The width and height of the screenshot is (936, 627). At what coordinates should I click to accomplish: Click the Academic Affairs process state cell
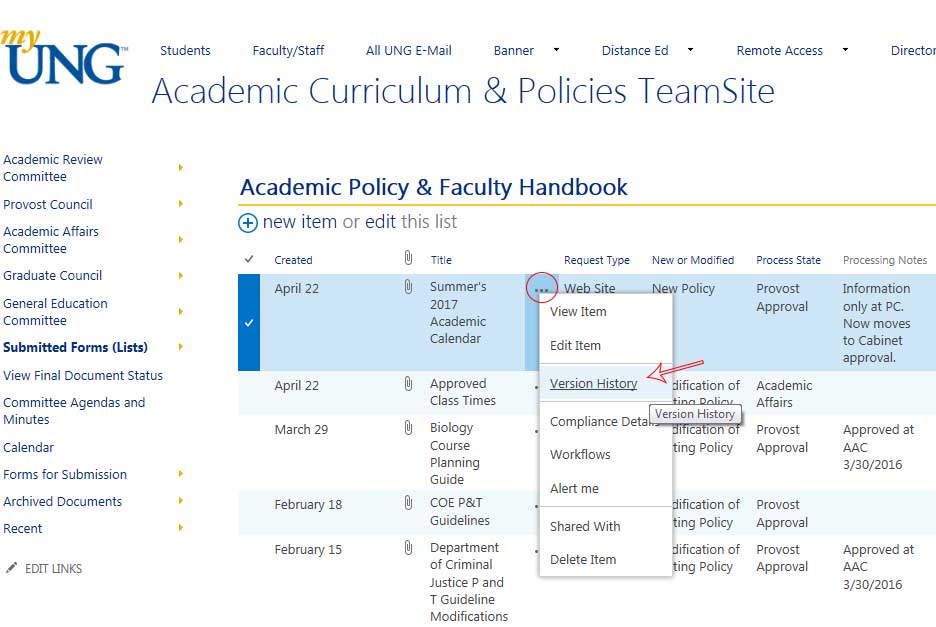tap(784, 394)
